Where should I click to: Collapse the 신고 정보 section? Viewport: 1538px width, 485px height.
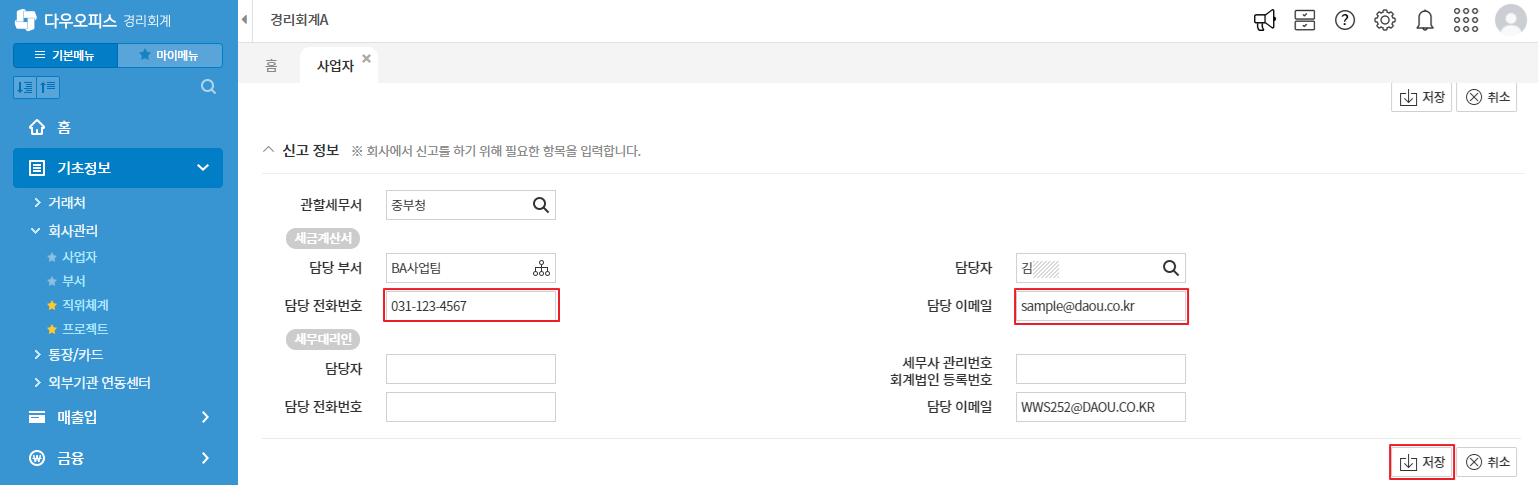tap(267, 150)
